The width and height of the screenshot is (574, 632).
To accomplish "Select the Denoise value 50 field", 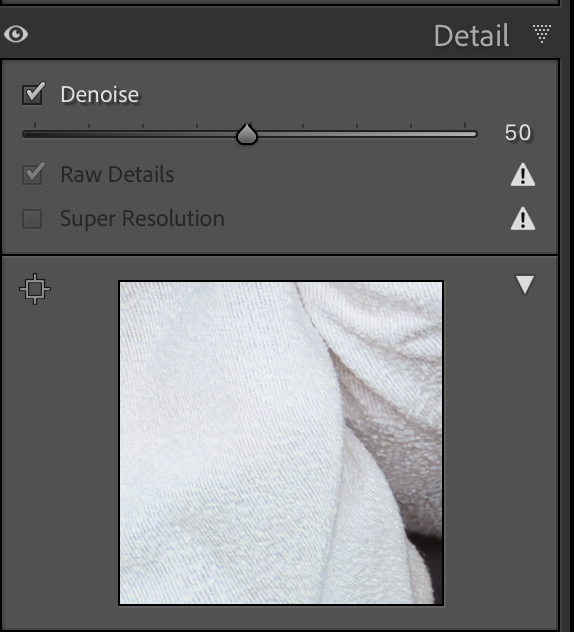I will (518, 133).
